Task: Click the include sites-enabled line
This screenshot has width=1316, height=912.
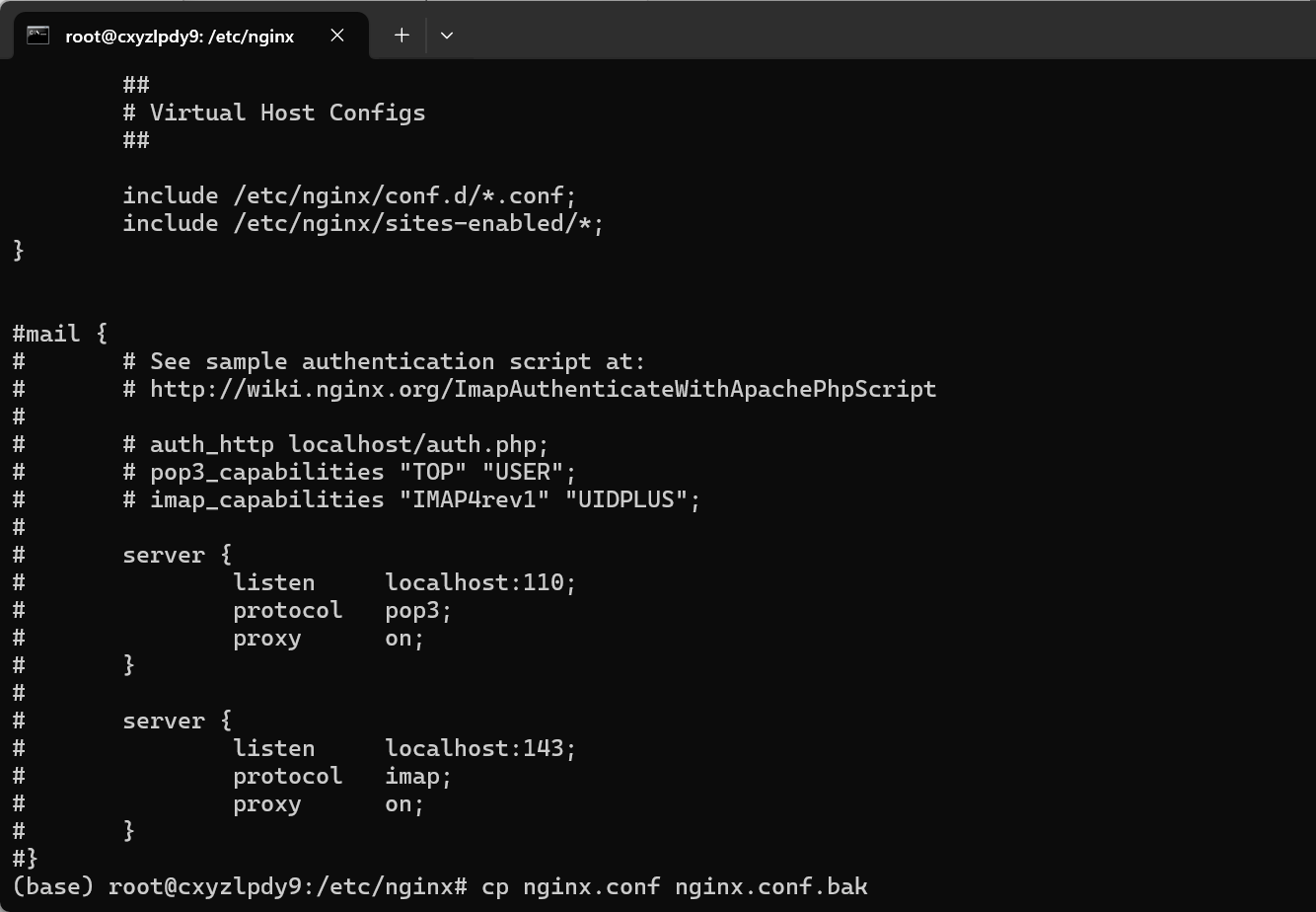Action: pyautogui.click(x=363, y=223)
